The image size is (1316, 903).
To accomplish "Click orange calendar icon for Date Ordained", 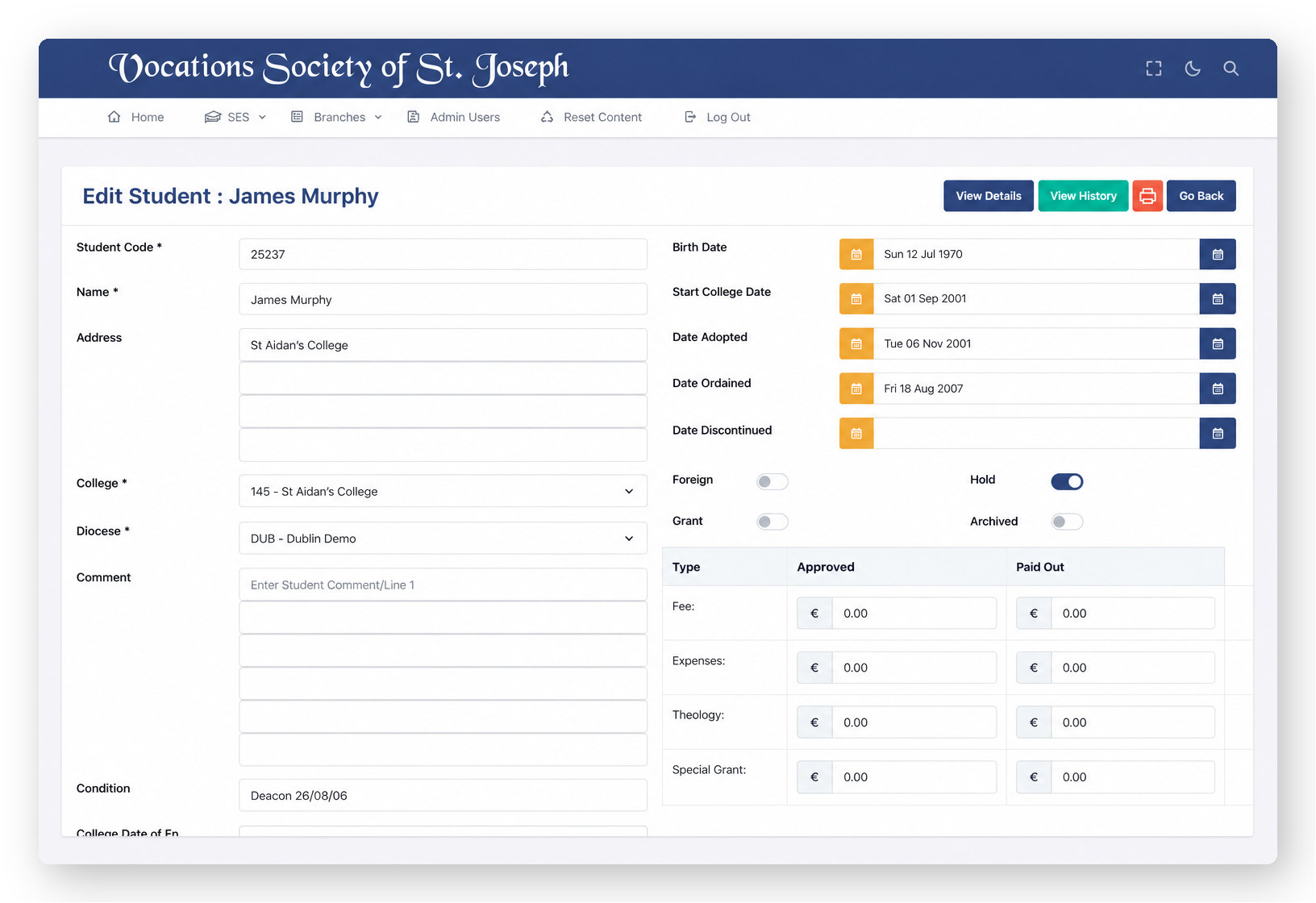I will [x=856, y=389].
